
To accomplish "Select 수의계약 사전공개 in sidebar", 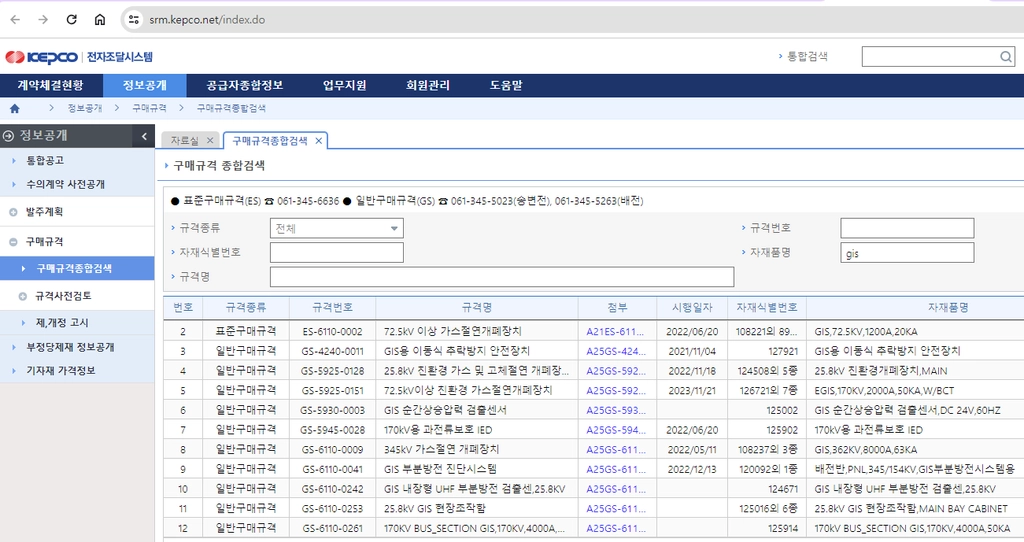I will point(65,185).
